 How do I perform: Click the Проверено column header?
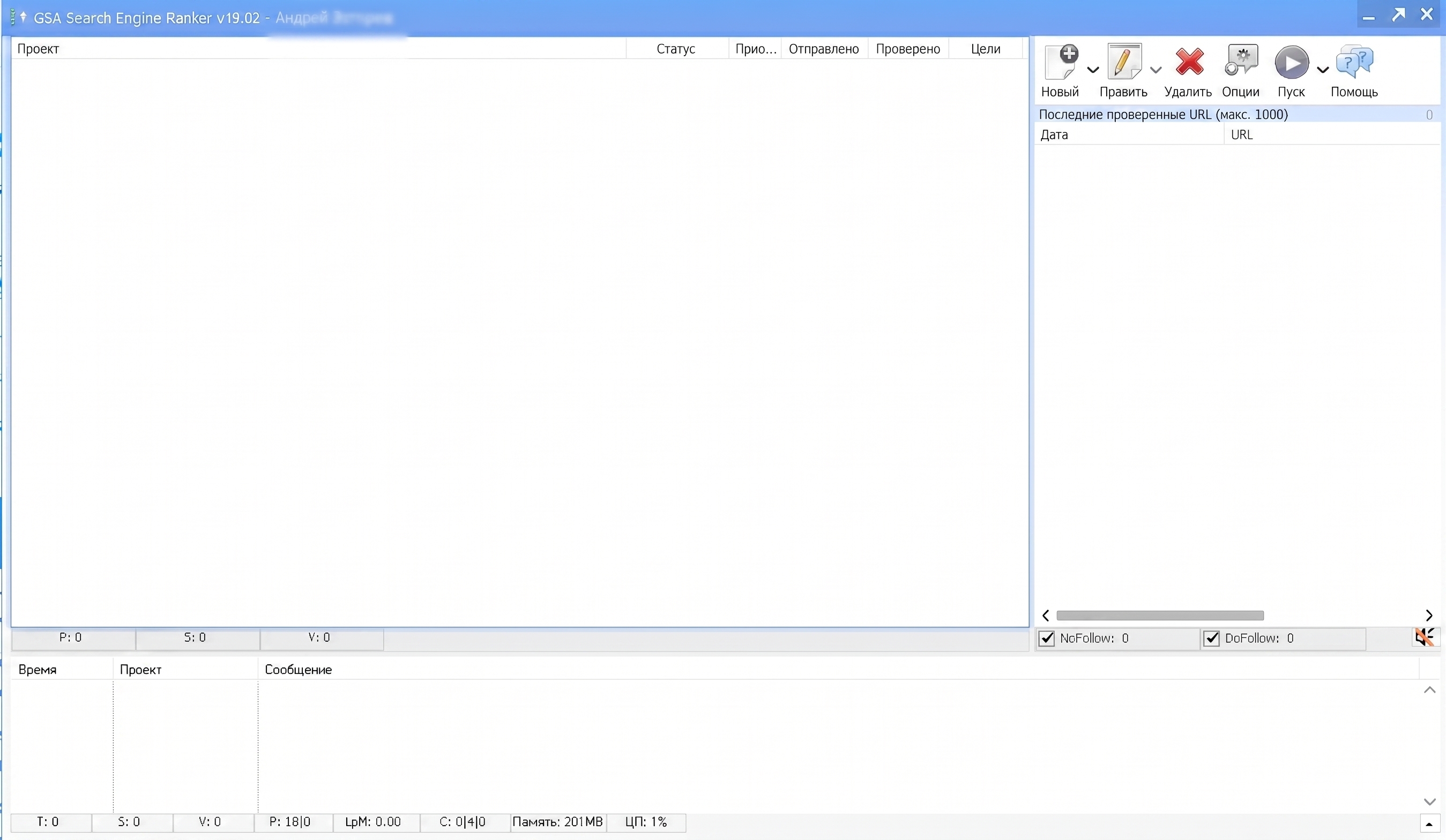tap(908, 49)
